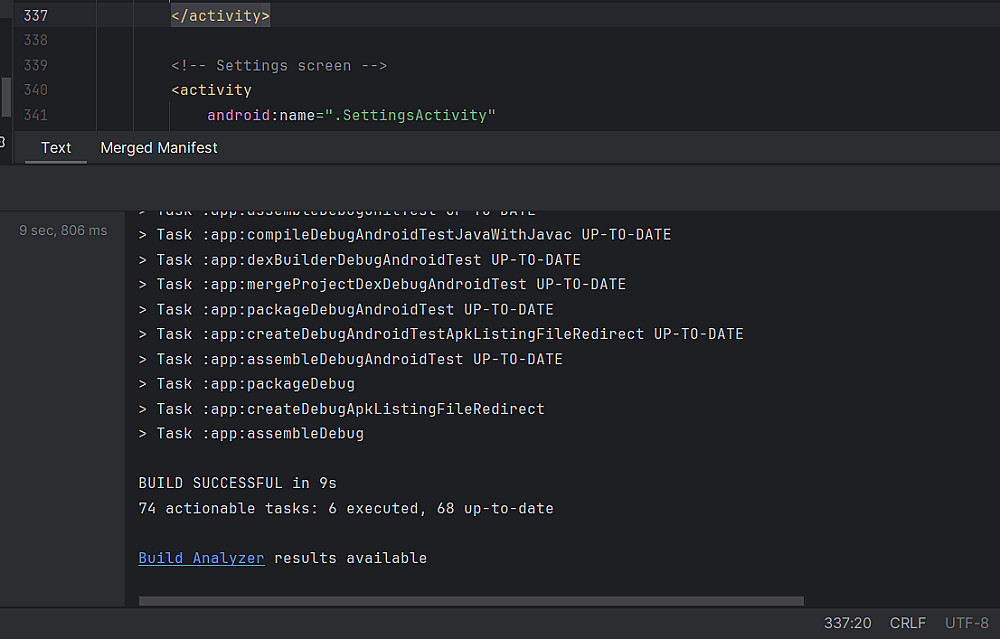Select the 9 sec, 806 ms build entry

(63, 231)
